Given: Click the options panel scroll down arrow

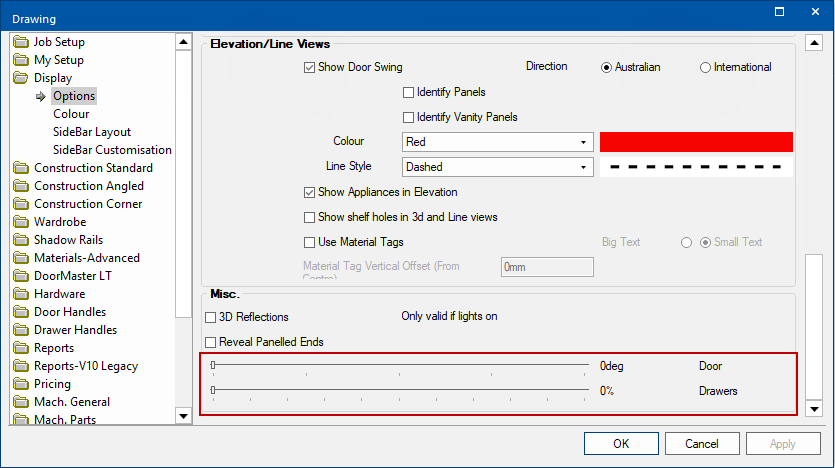Looking at the screenshot, I should [814, 409].
